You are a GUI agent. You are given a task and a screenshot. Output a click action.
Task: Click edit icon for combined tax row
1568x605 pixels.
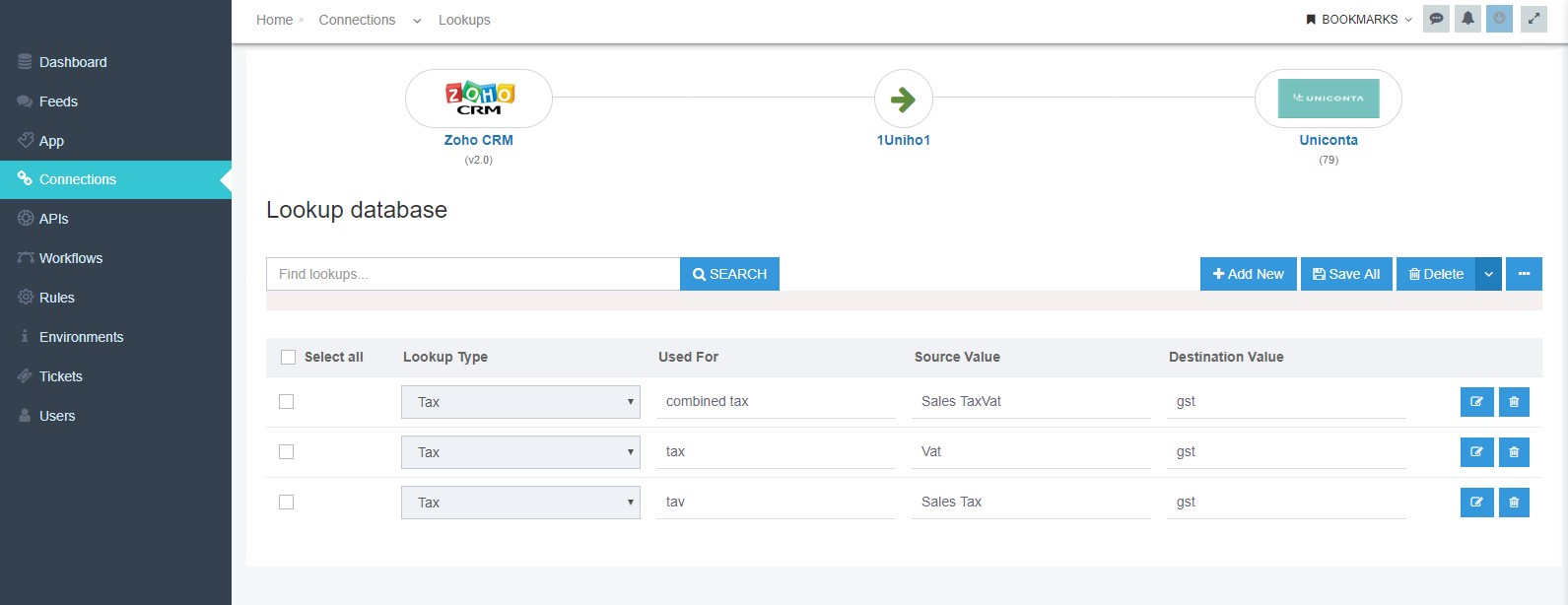tap(1476, 402)
